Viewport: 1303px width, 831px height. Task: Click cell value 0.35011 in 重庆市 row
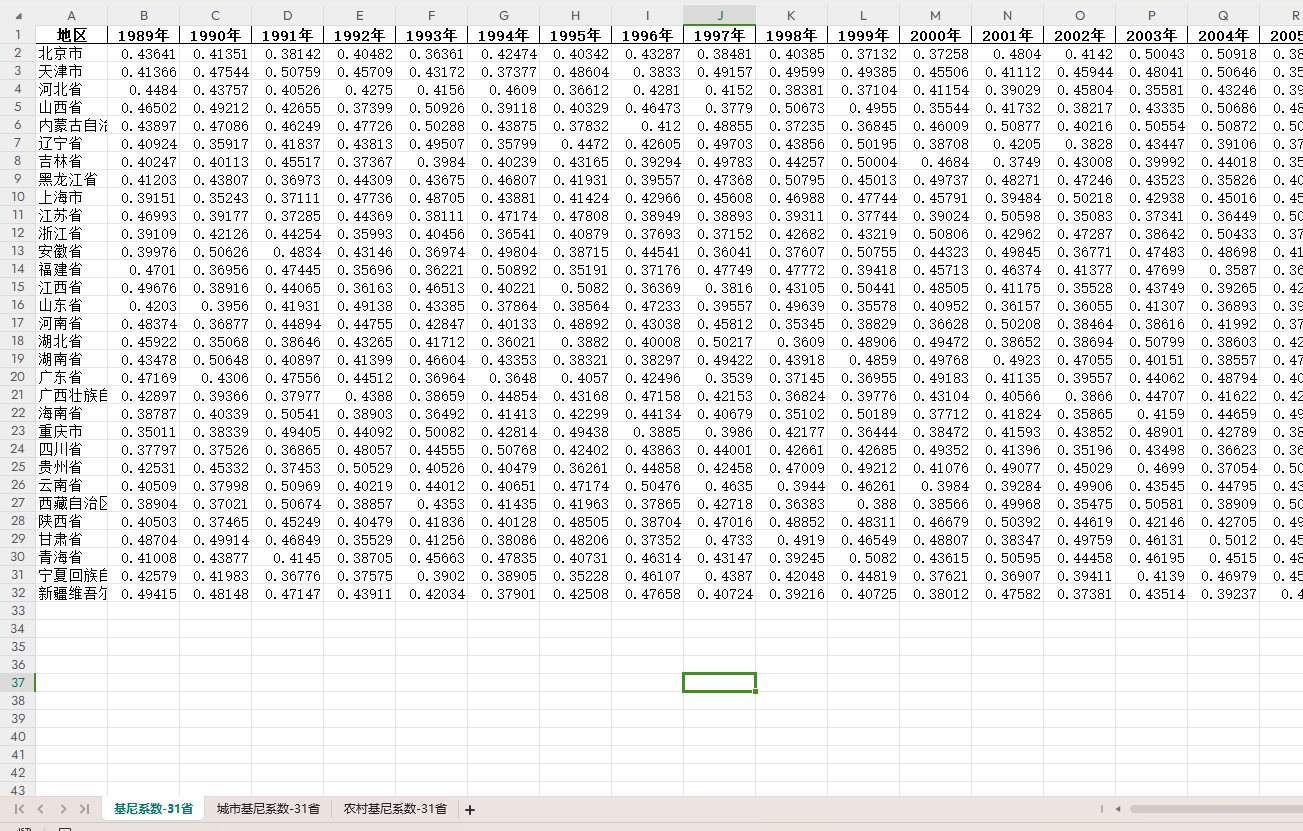[143, 430]
